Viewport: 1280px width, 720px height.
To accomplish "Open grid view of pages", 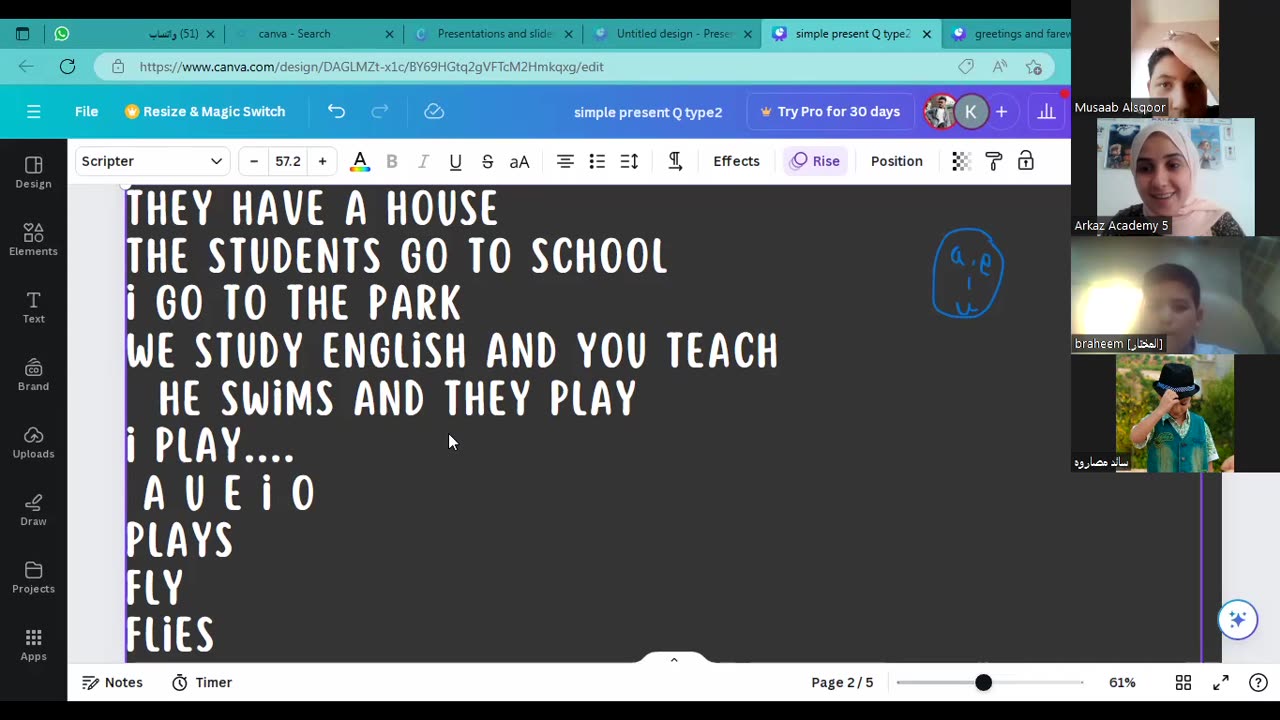I will 1183,682.
